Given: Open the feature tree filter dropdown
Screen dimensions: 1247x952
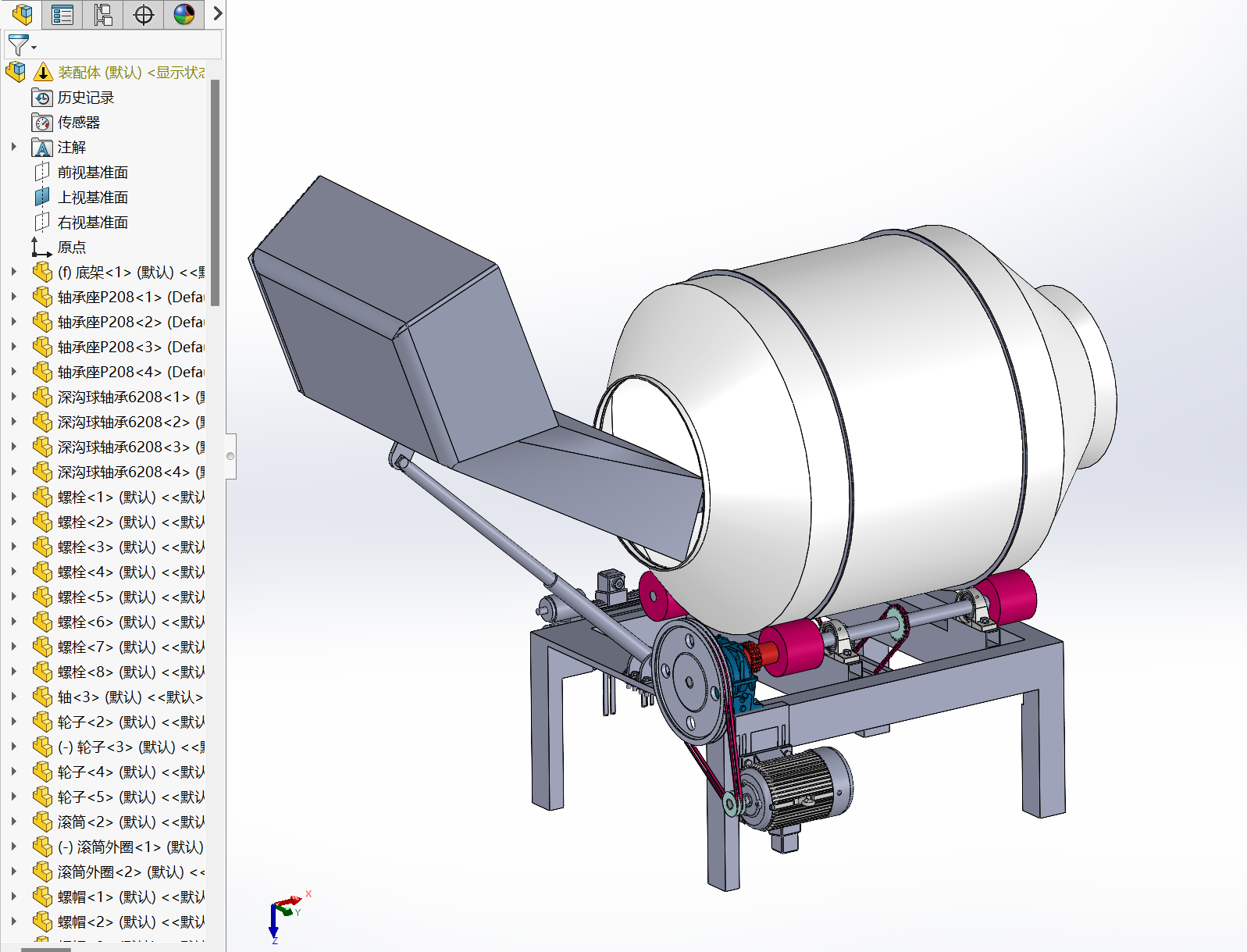Looking at the screenshot, I should [21, 45].
